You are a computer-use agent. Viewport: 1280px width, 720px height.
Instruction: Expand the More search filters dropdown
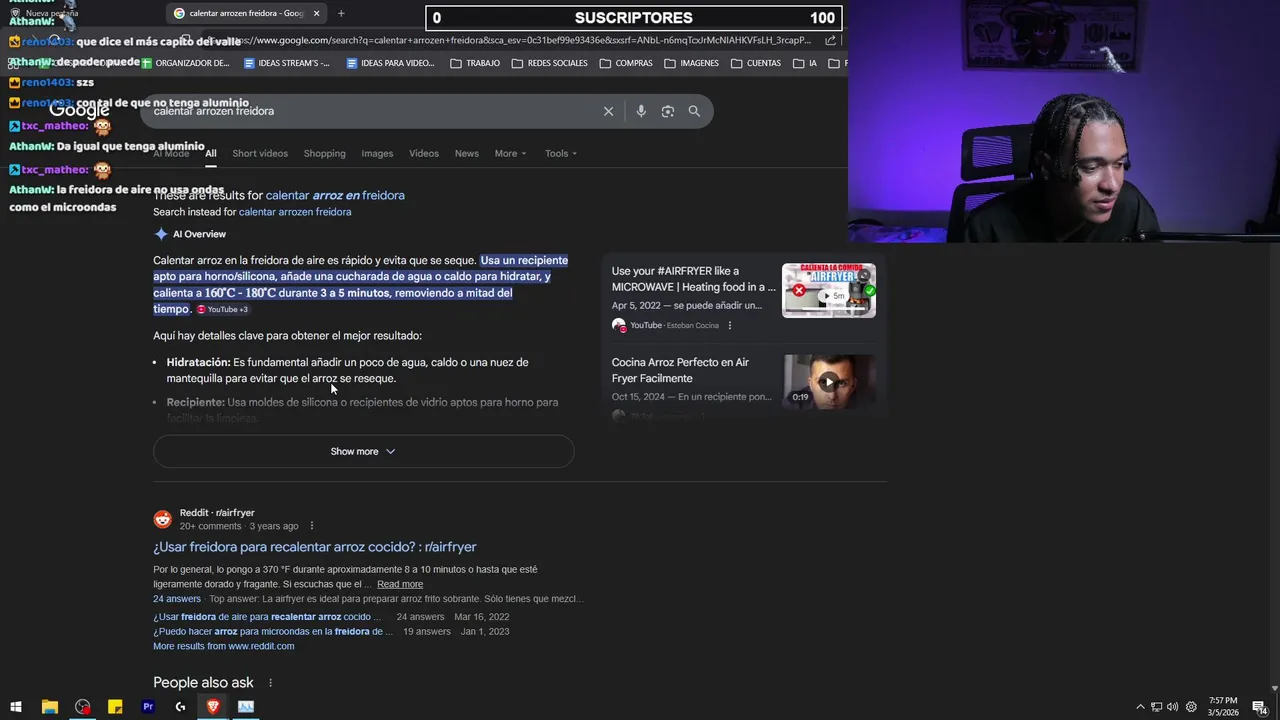pyautogui.click(x=510, y=153)
